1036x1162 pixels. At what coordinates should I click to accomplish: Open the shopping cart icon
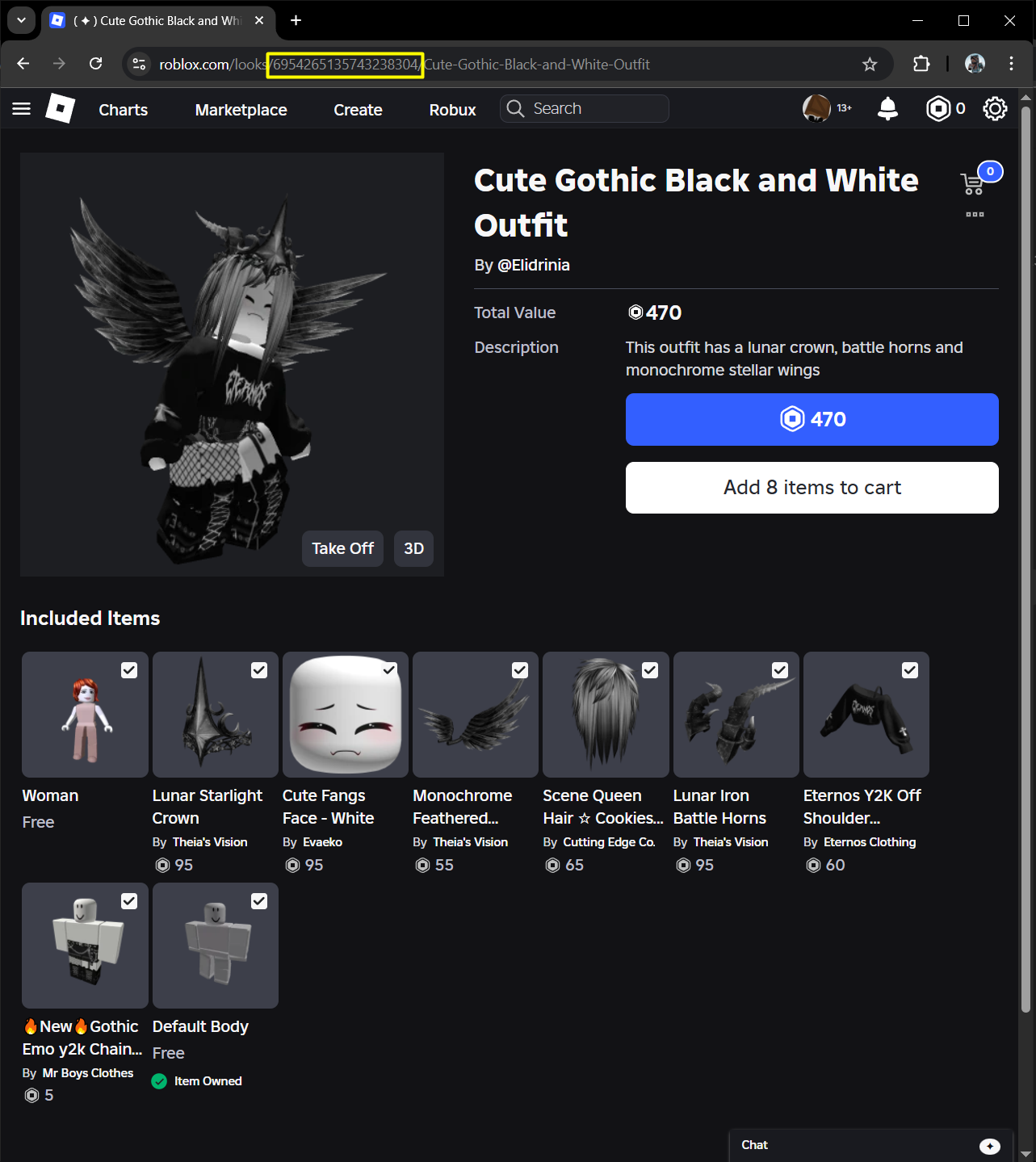coord(972,184)
